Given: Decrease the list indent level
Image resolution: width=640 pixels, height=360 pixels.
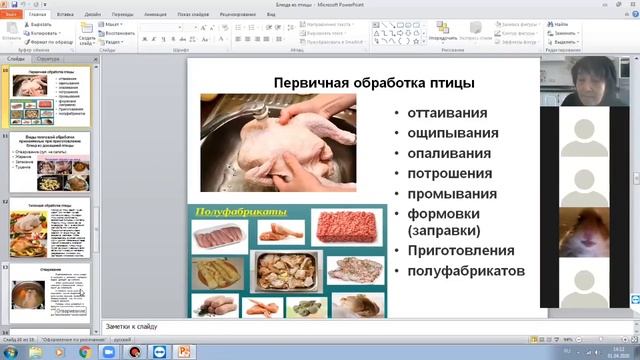Looking at the screenshot, I should pos(269,27).
